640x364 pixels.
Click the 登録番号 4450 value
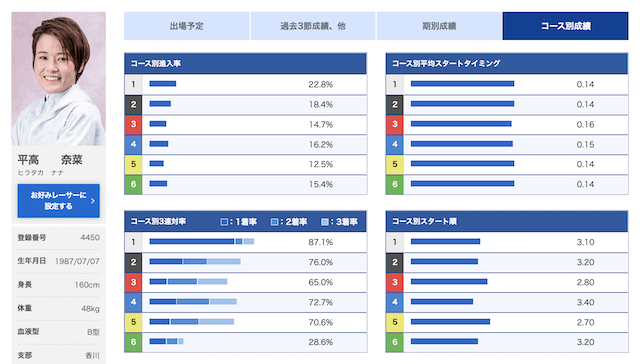tap(90, 237)
